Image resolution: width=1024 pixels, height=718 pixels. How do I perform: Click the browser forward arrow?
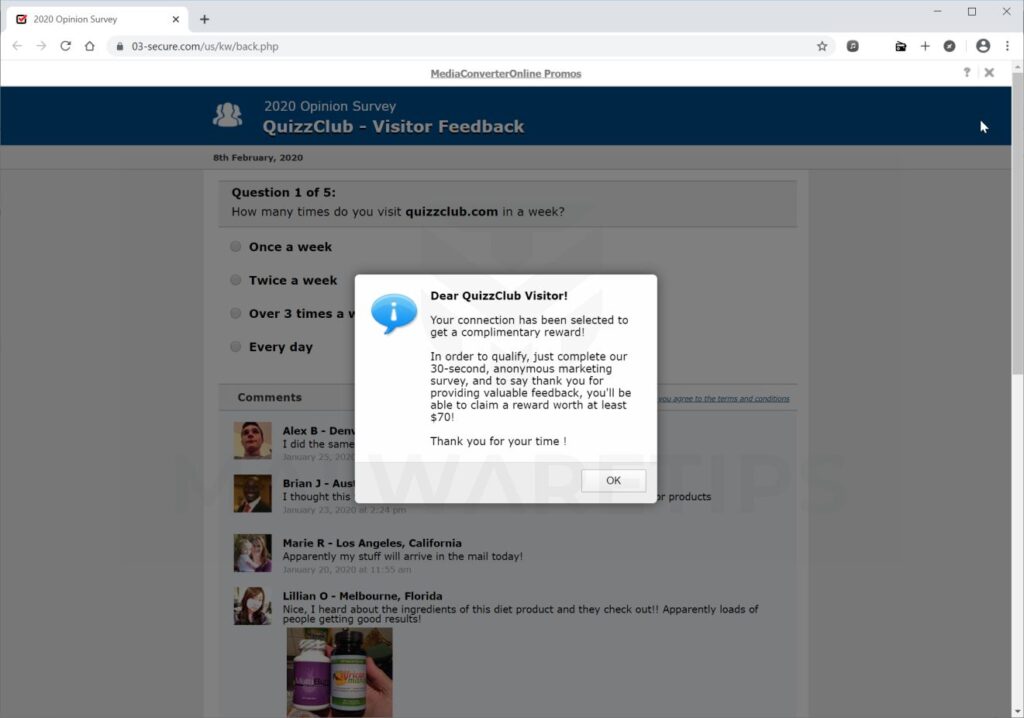tap(41, 46)
